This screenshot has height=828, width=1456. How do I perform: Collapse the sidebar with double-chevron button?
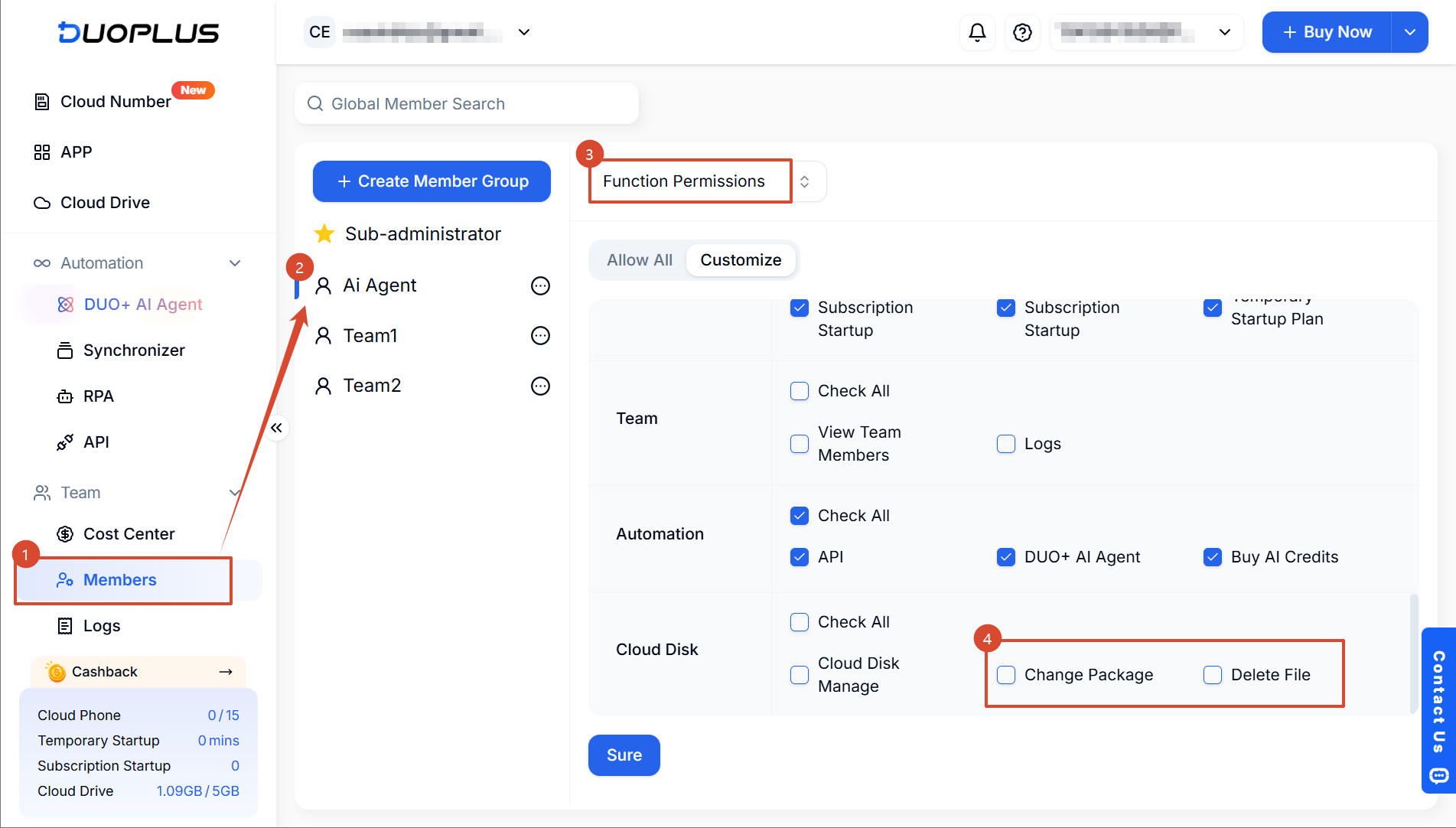coord(277,428)
